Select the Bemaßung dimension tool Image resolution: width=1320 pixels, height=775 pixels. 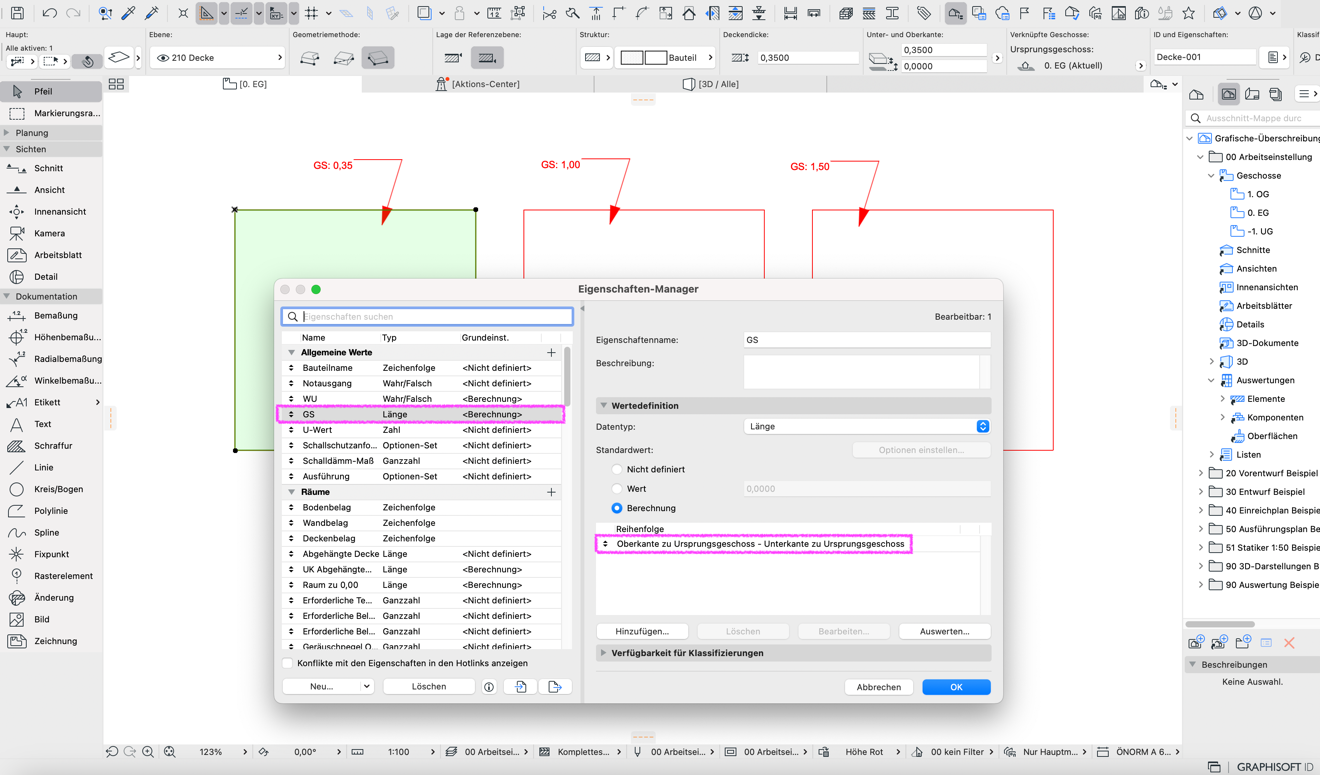point(51,315)
